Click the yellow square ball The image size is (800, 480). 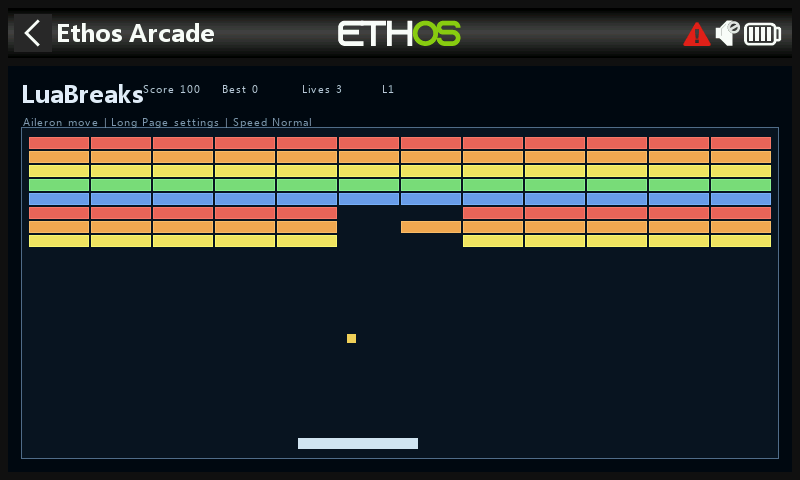click(351, 338)
